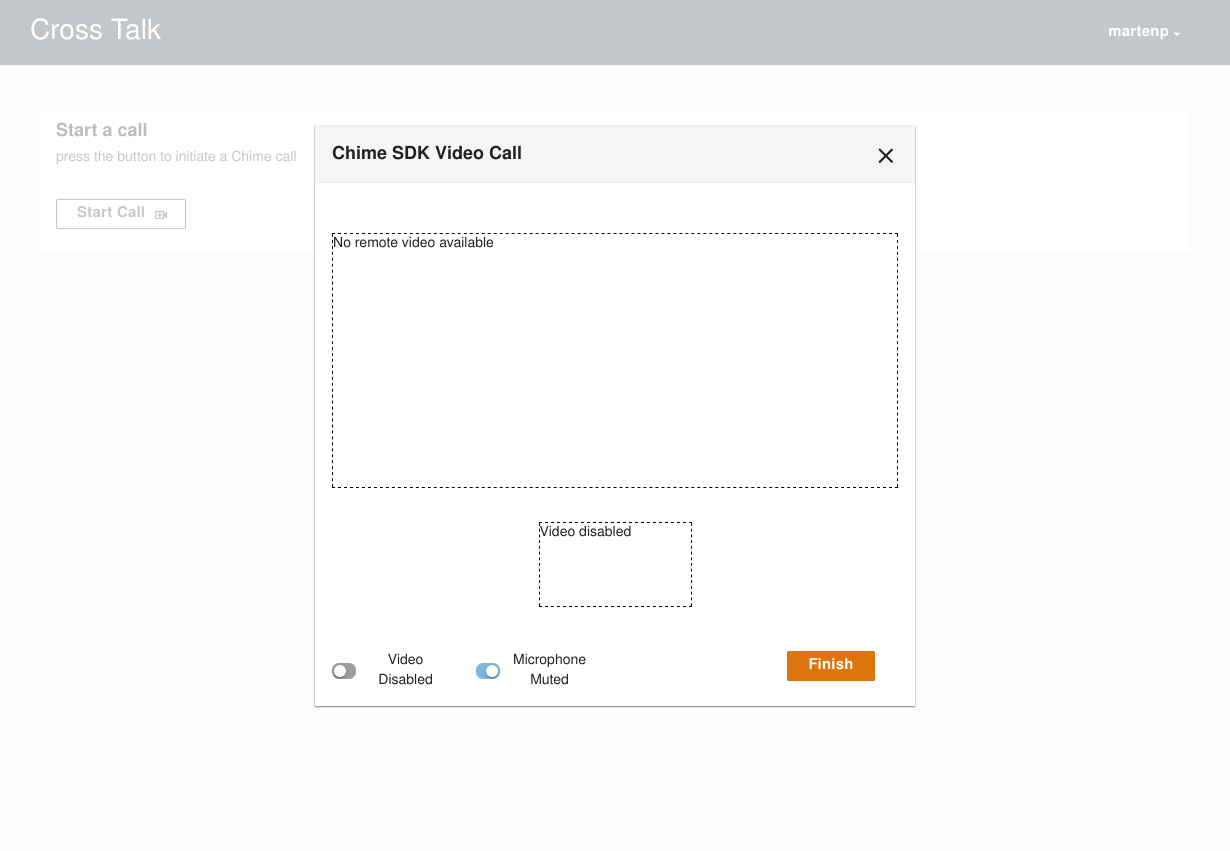Click the 'Video Disabled' label text
1230x851 pixels.
pos(405,669)
